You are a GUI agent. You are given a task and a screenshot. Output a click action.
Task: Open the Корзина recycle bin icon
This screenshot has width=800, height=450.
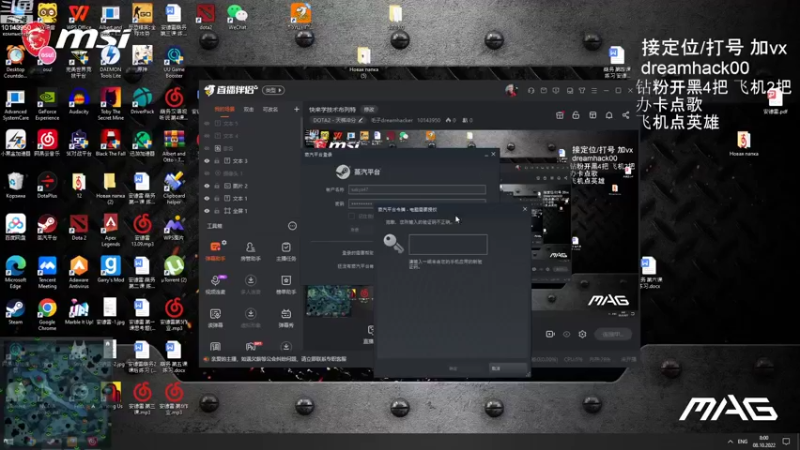[15, 186]
